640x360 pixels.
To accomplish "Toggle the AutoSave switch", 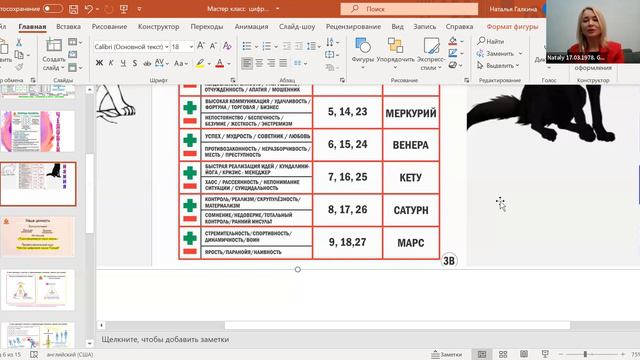I will click(53, 9).
